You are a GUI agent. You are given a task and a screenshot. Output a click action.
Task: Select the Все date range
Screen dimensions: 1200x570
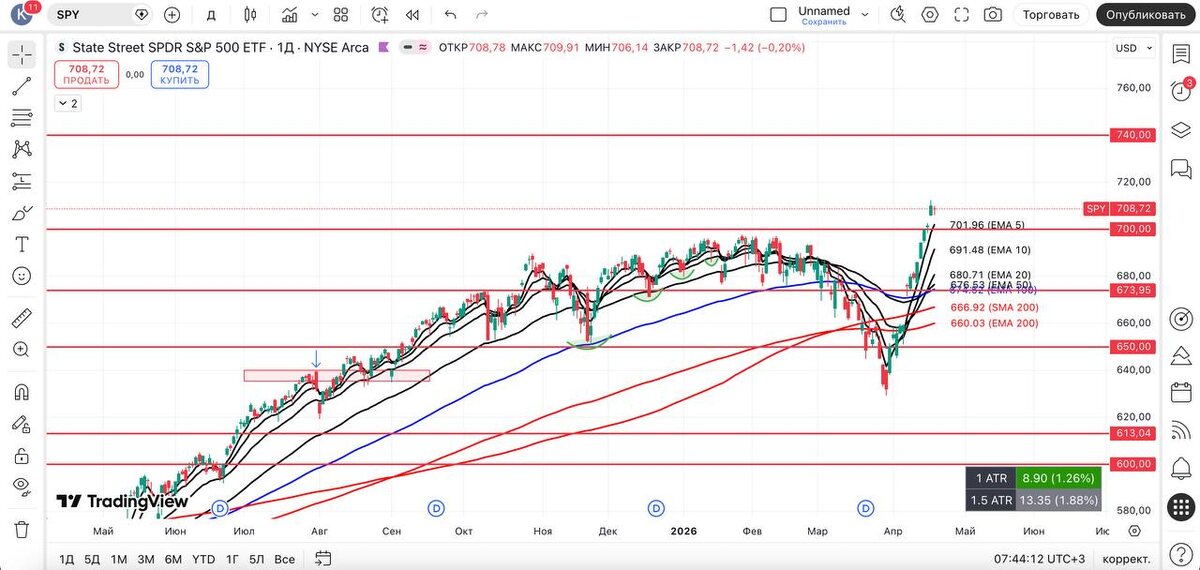[x=285, y=559]
